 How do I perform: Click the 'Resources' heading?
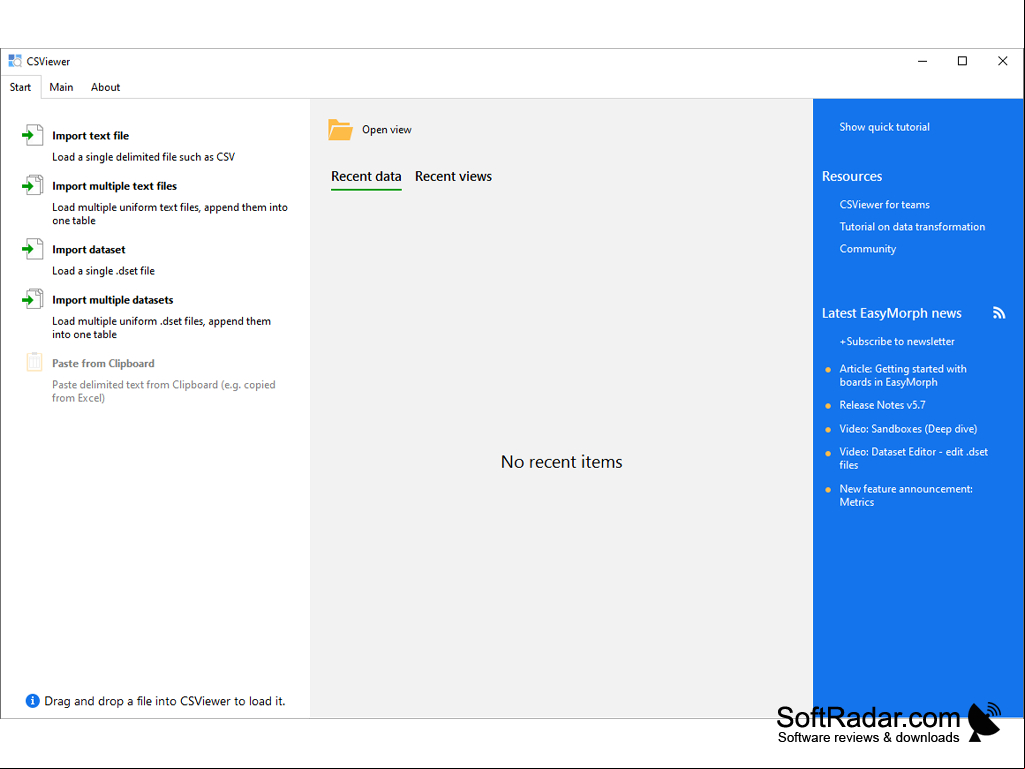point(852,177)
